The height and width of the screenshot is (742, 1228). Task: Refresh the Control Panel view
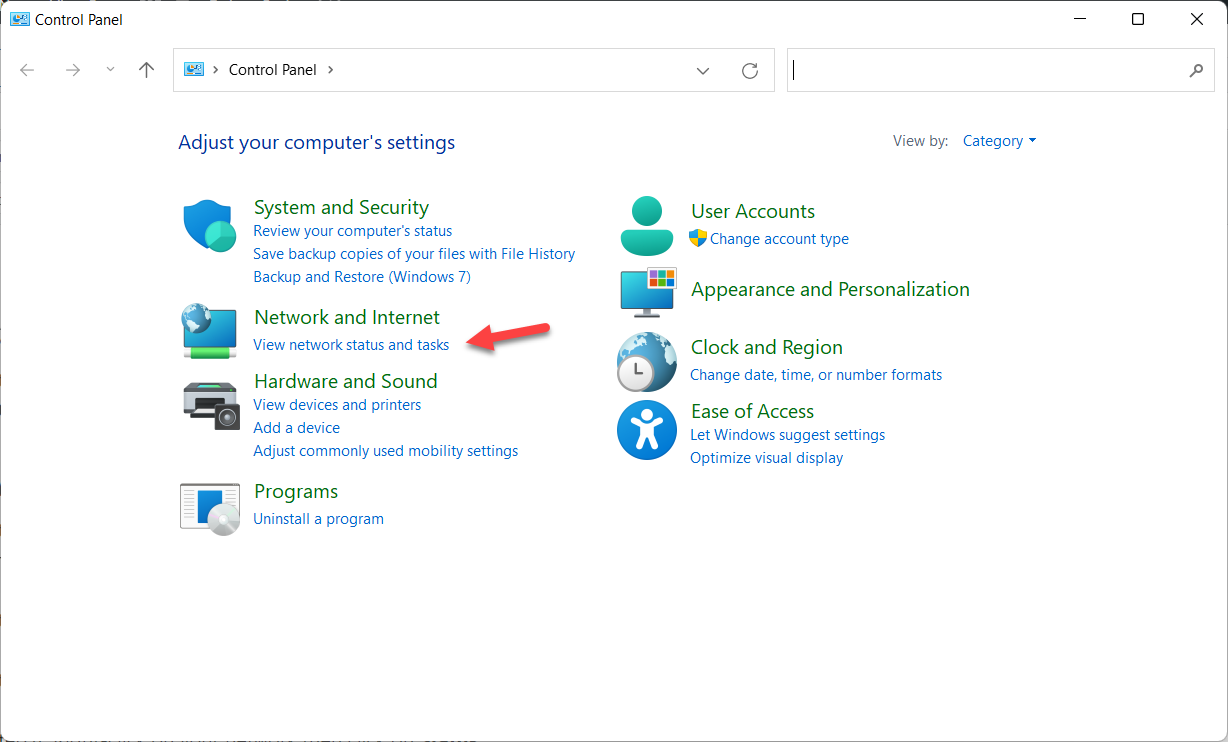[749, 70]
